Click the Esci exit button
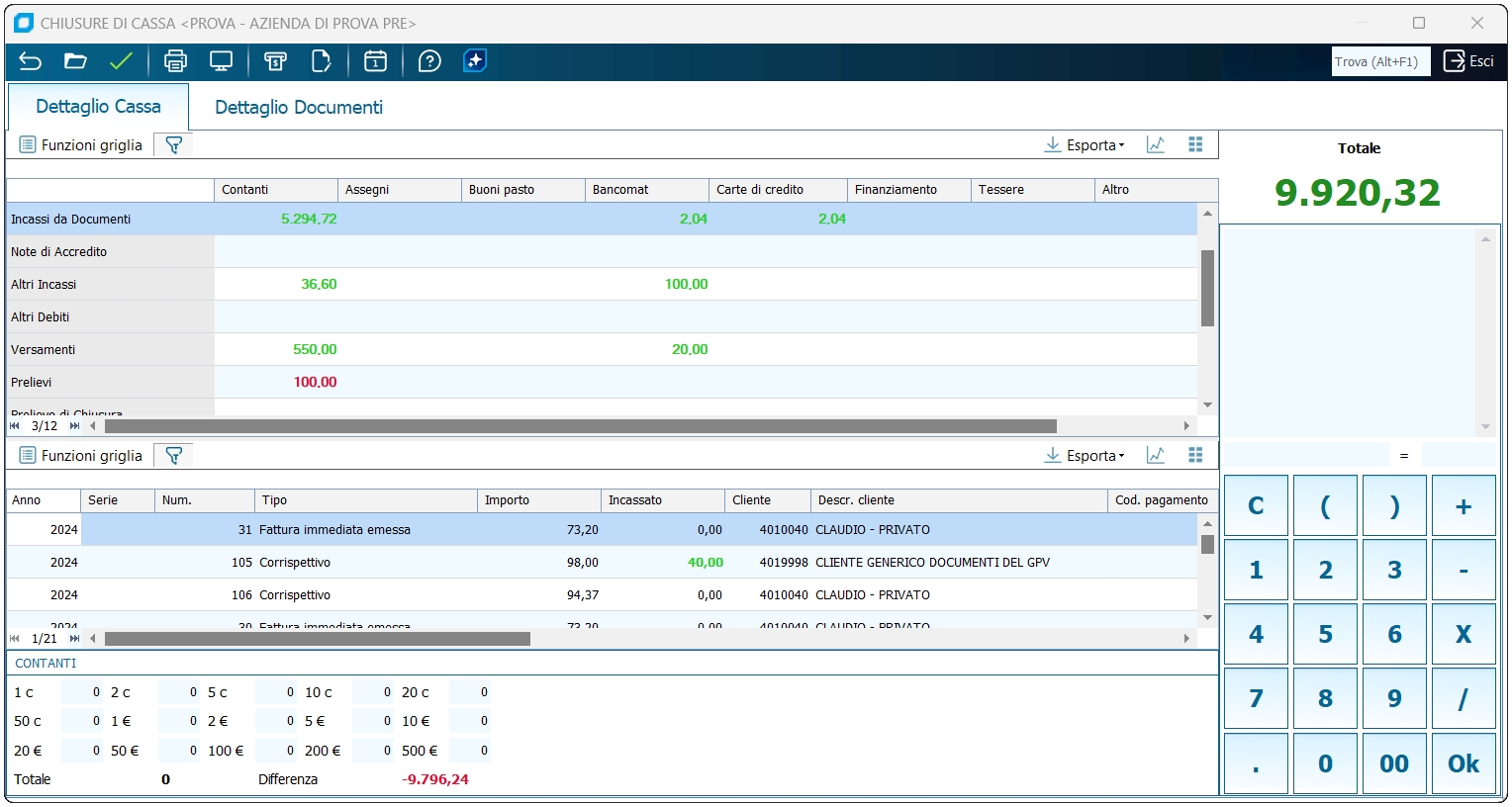Screen dimensions: 1512x807 [x=1468, y=61]
